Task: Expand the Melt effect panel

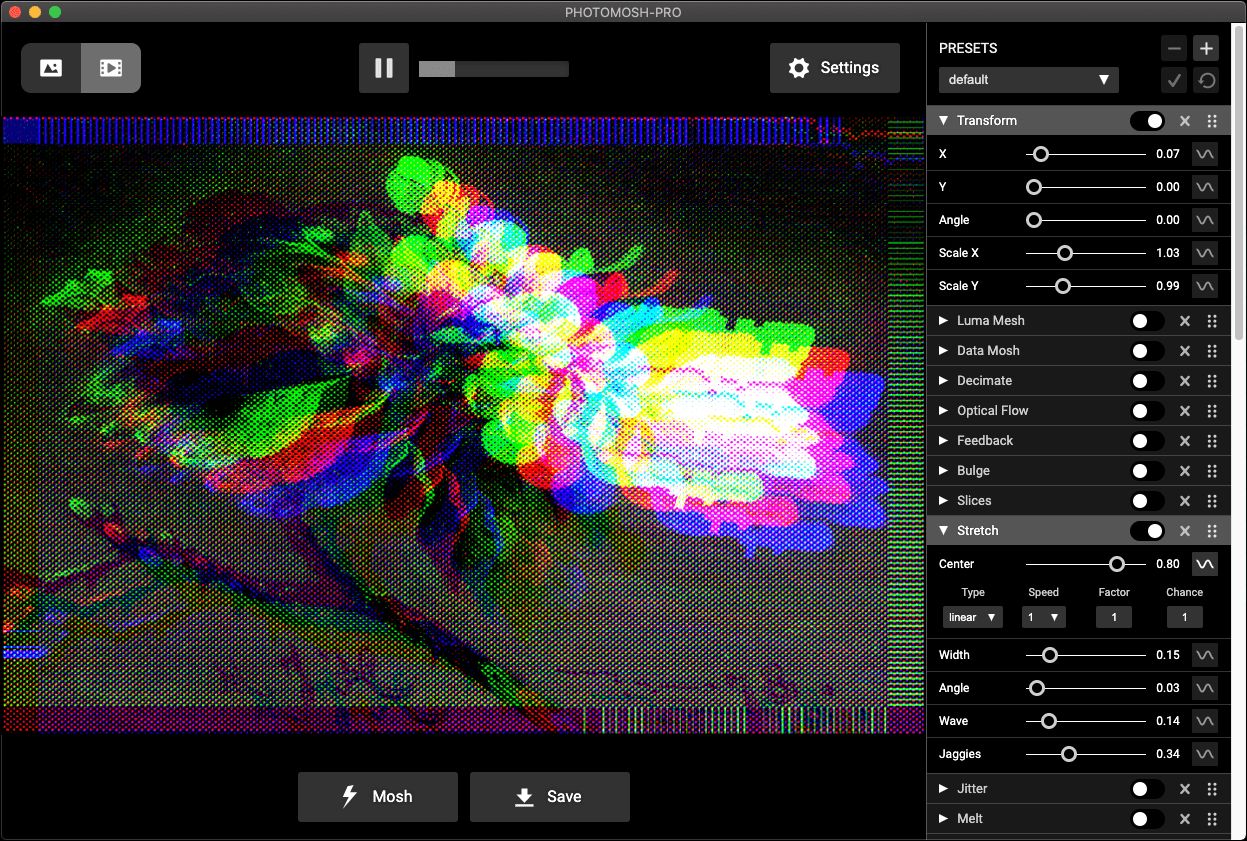Action: (943, 818)
